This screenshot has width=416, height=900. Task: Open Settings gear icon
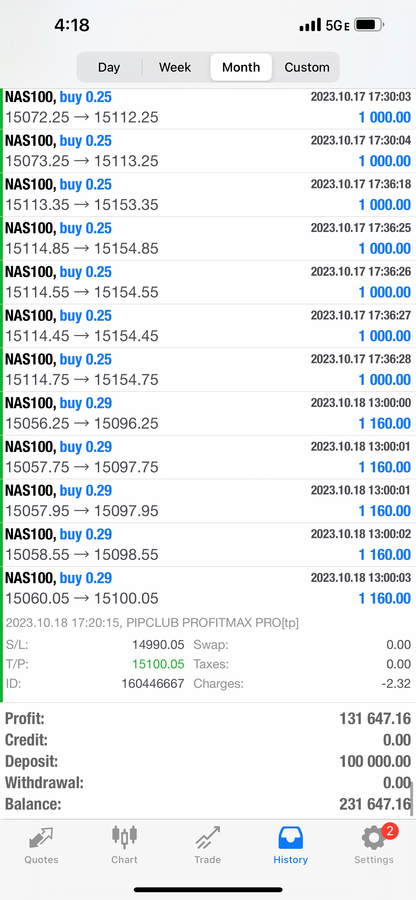click(374, 839)
